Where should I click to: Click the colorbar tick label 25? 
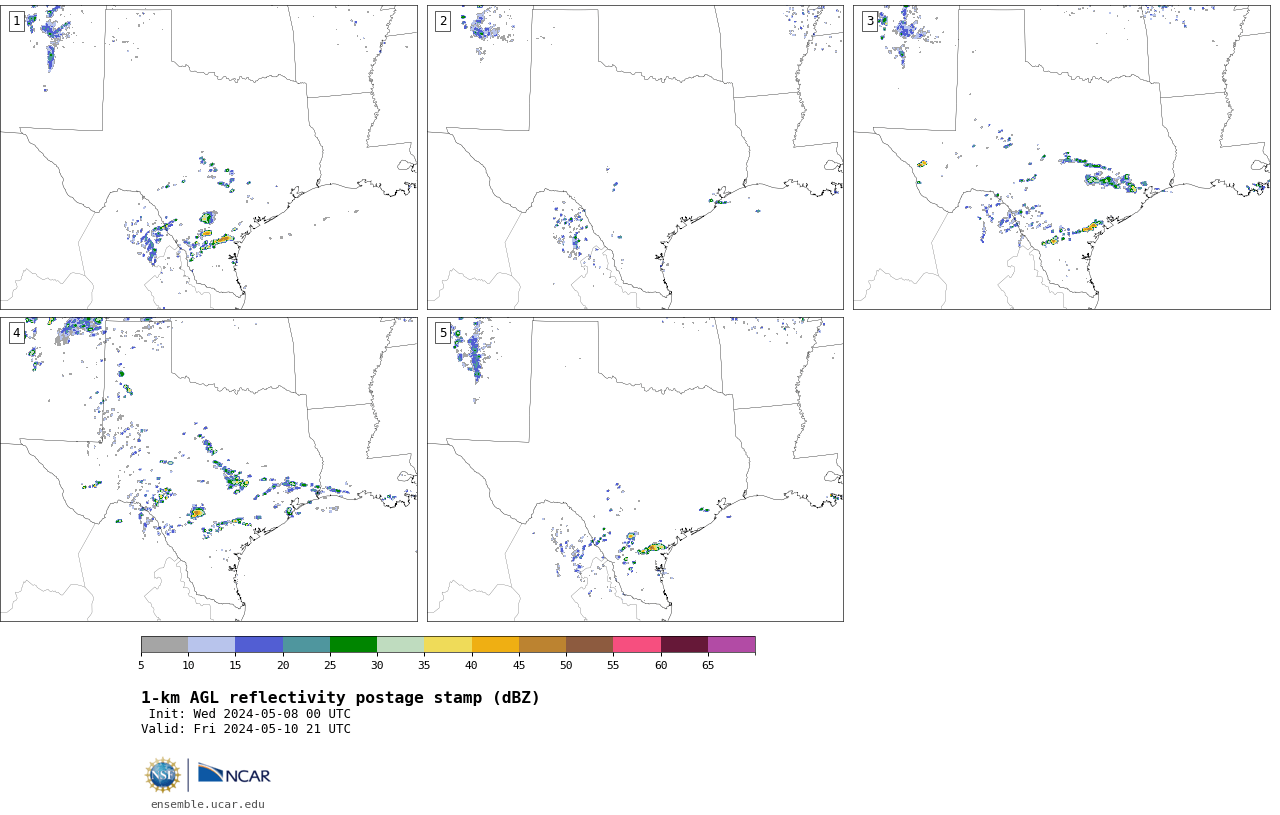point(330,666)
